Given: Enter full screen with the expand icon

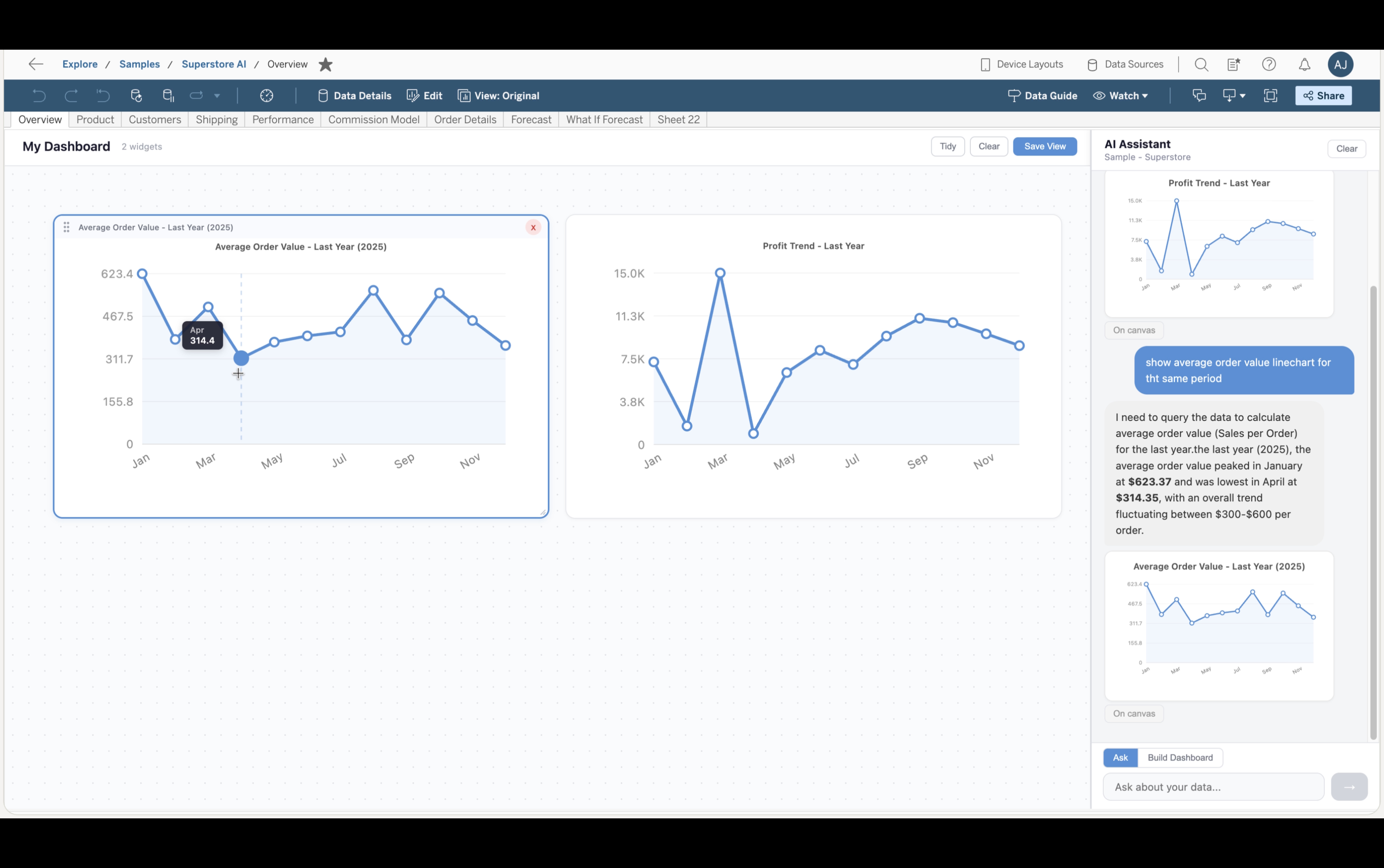Looking at the screenshot, I should (1270, 95).
